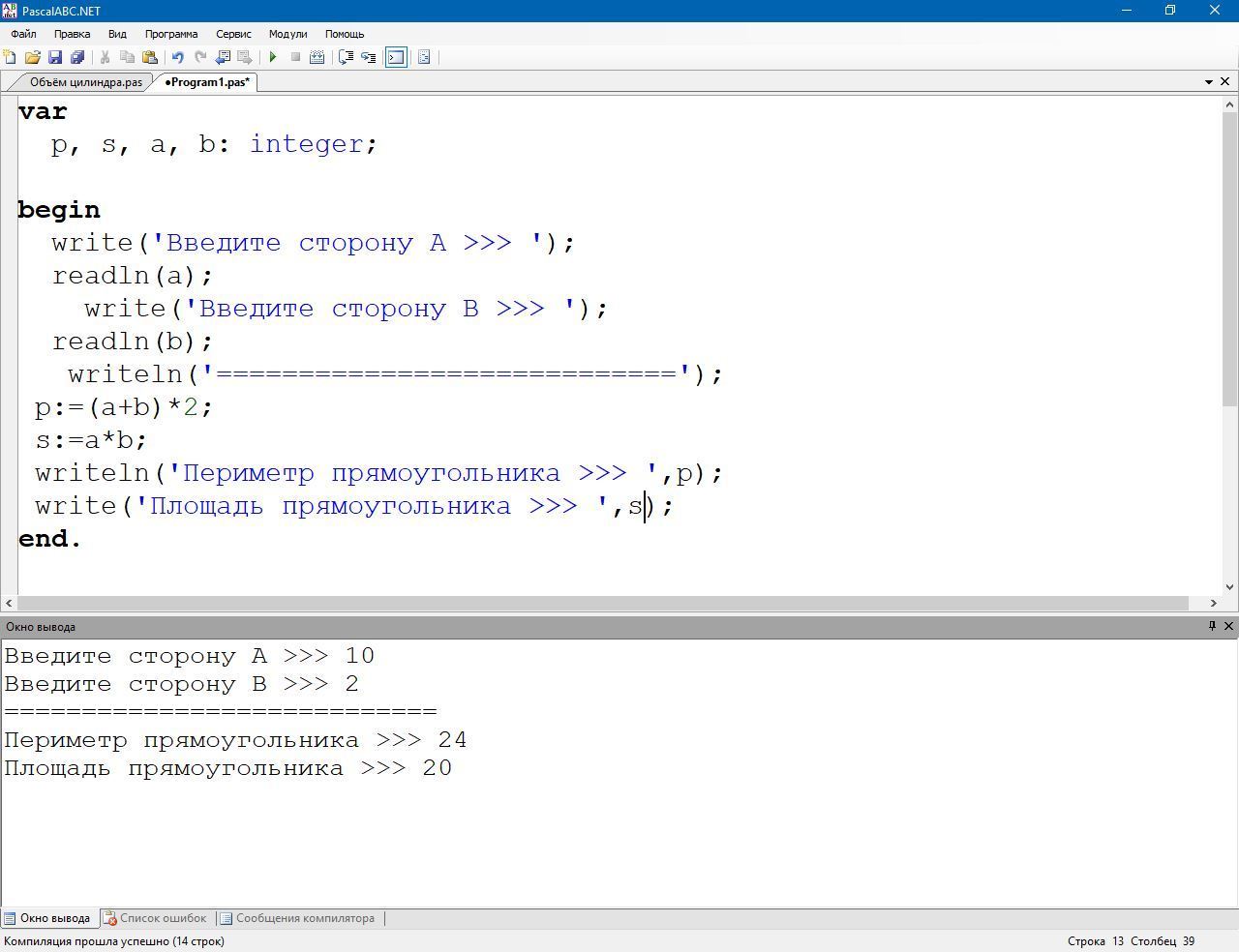The height and width of the screenshot is (952, 1239).
Task: Click the first 'readln(a);' statement
Action: (133, 276)
